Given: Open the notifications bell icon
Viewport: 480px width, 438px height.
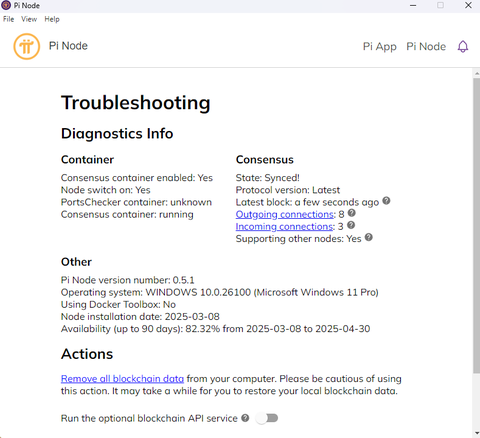Looking at the screenshot, I should [463, 46].
